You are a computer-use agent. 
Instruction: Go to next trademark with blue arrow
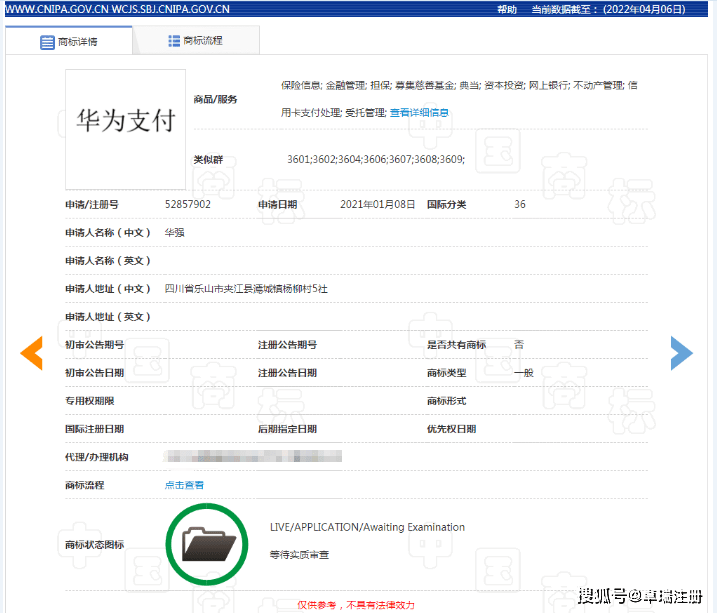coord(681,352)
